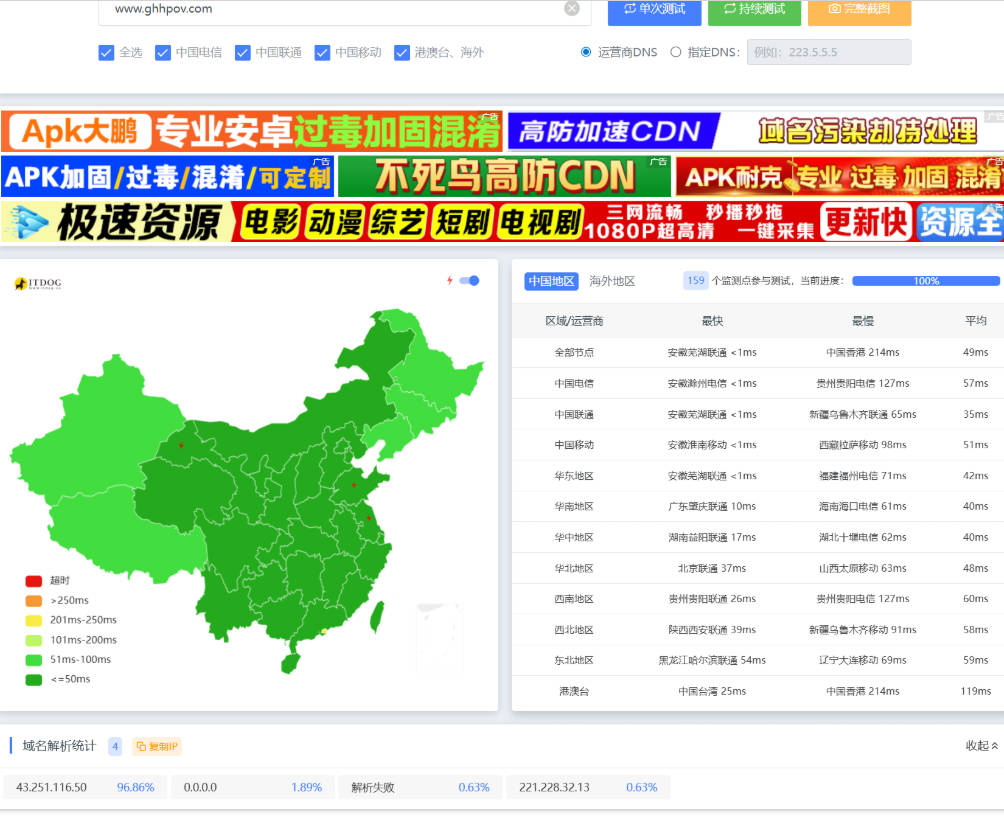Click the 复制IP copy button
Screen dimensions: 1004x823
coord(157,746)
